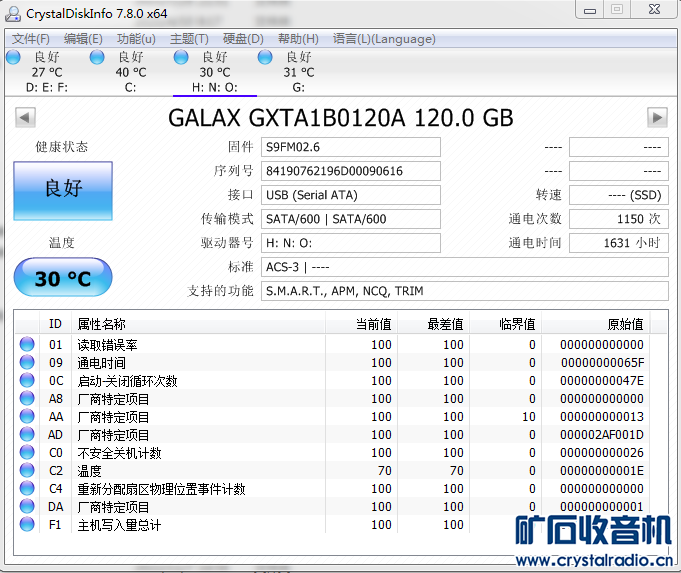Screen dimensions: 681x573
Task: Open the 功能(u) menu
Action: pyautogui.click(x=136, y=39)
